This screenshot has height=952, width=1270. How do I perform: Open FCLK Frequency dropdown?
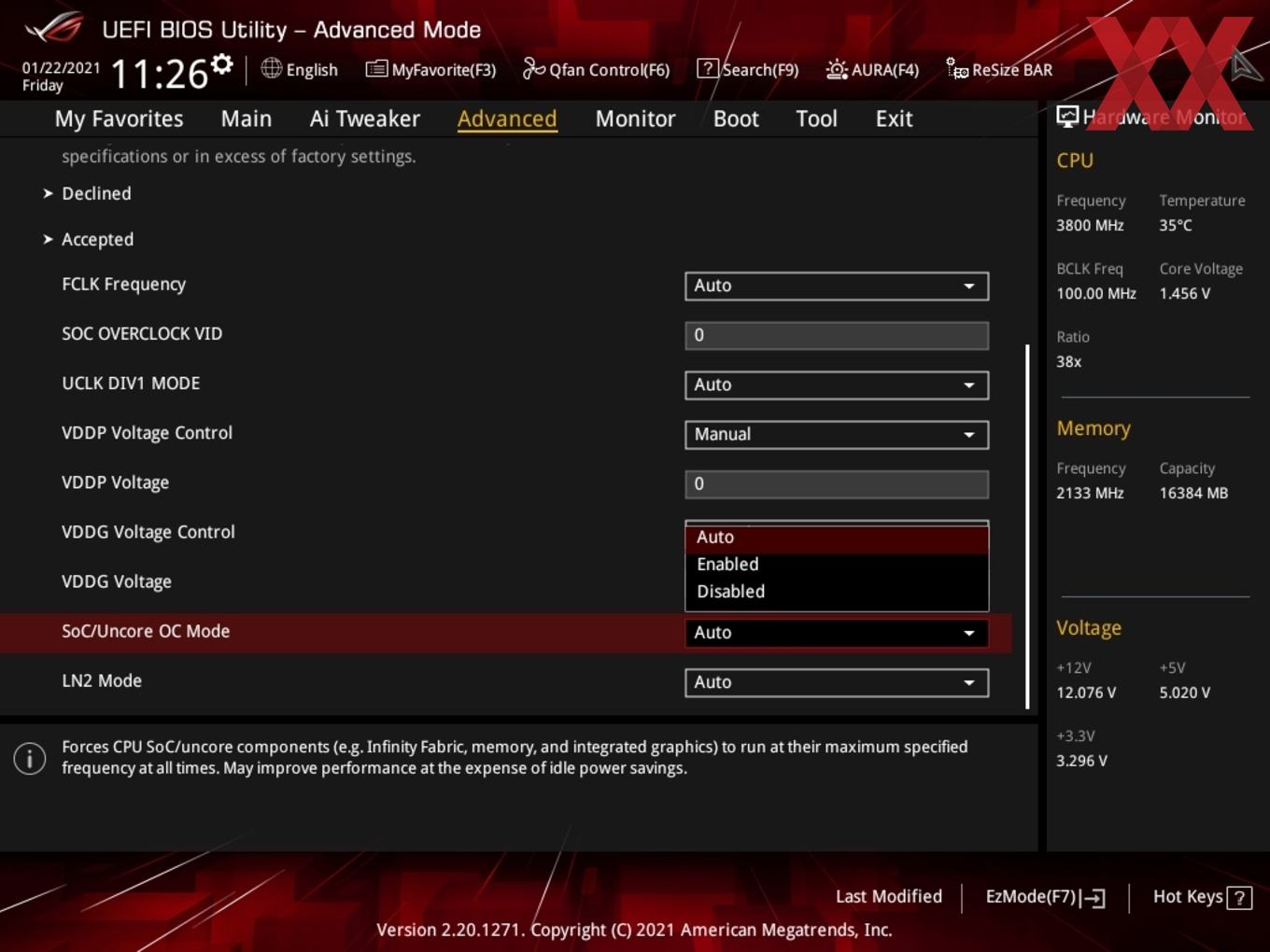[x=837, y=286]
